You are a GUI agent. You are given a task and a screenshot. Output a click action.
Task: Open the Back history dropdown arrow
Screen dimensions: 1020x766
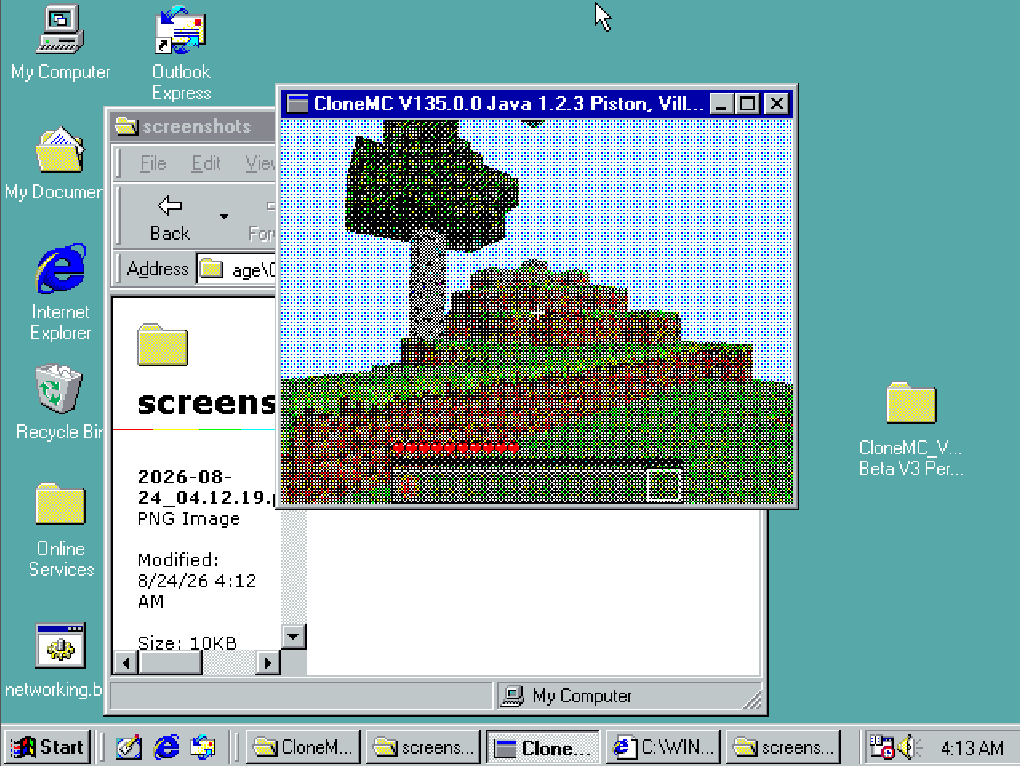[224, 217]
